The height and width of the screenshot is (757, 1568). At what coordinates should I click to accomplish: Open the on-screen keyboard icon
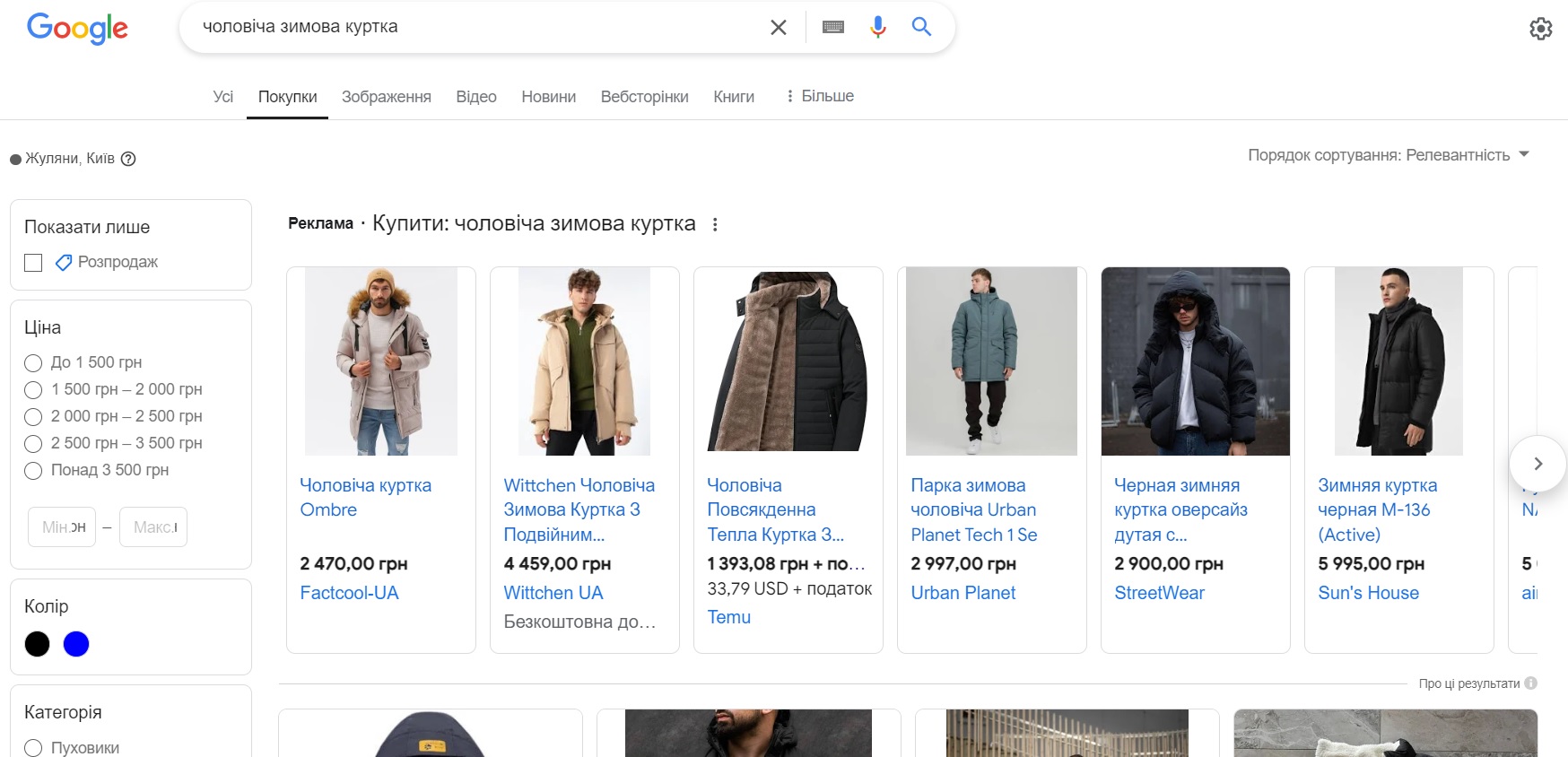(833, 27)
